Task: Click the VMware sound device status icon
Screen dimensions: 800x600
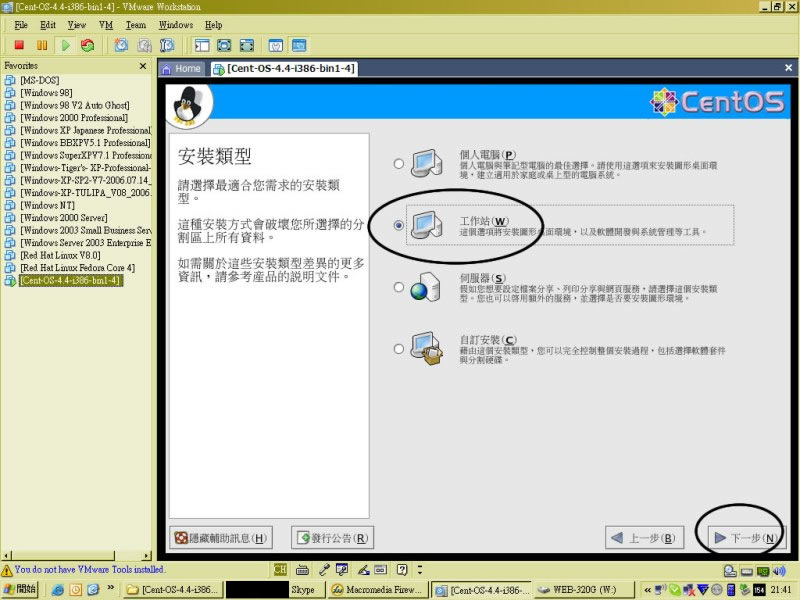Action: point(779,571)
